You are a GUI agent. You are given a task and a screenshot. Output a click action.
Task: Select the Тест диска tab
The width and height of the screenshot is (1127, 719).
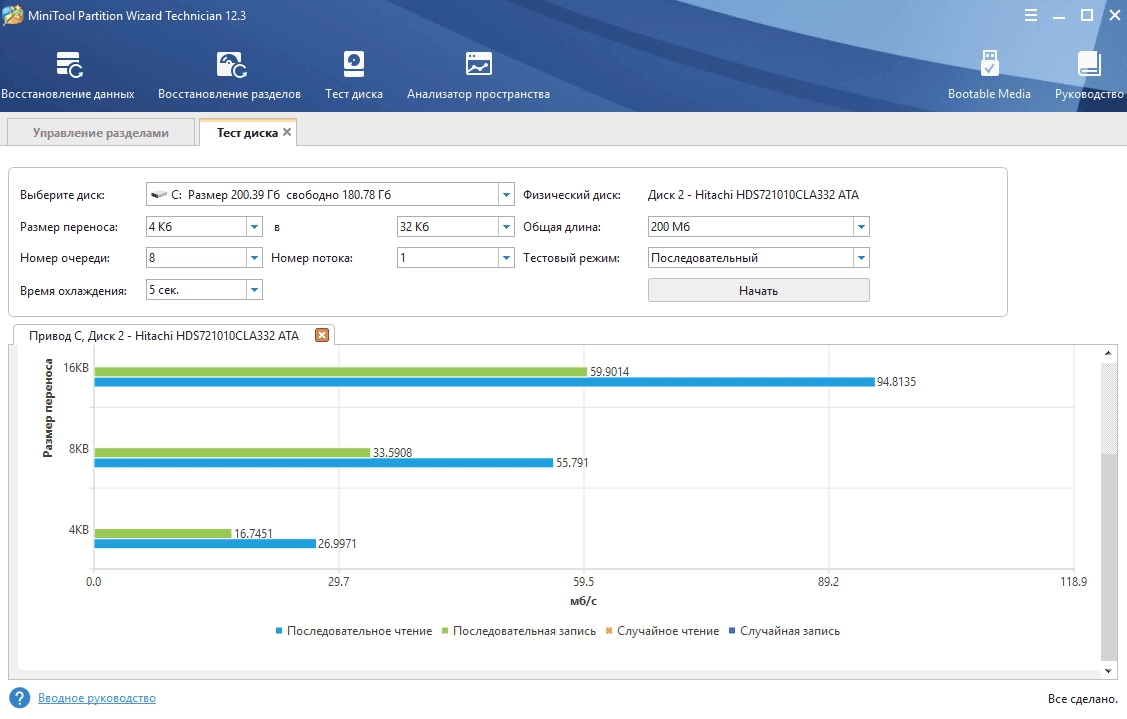click(x=247, y=132)
